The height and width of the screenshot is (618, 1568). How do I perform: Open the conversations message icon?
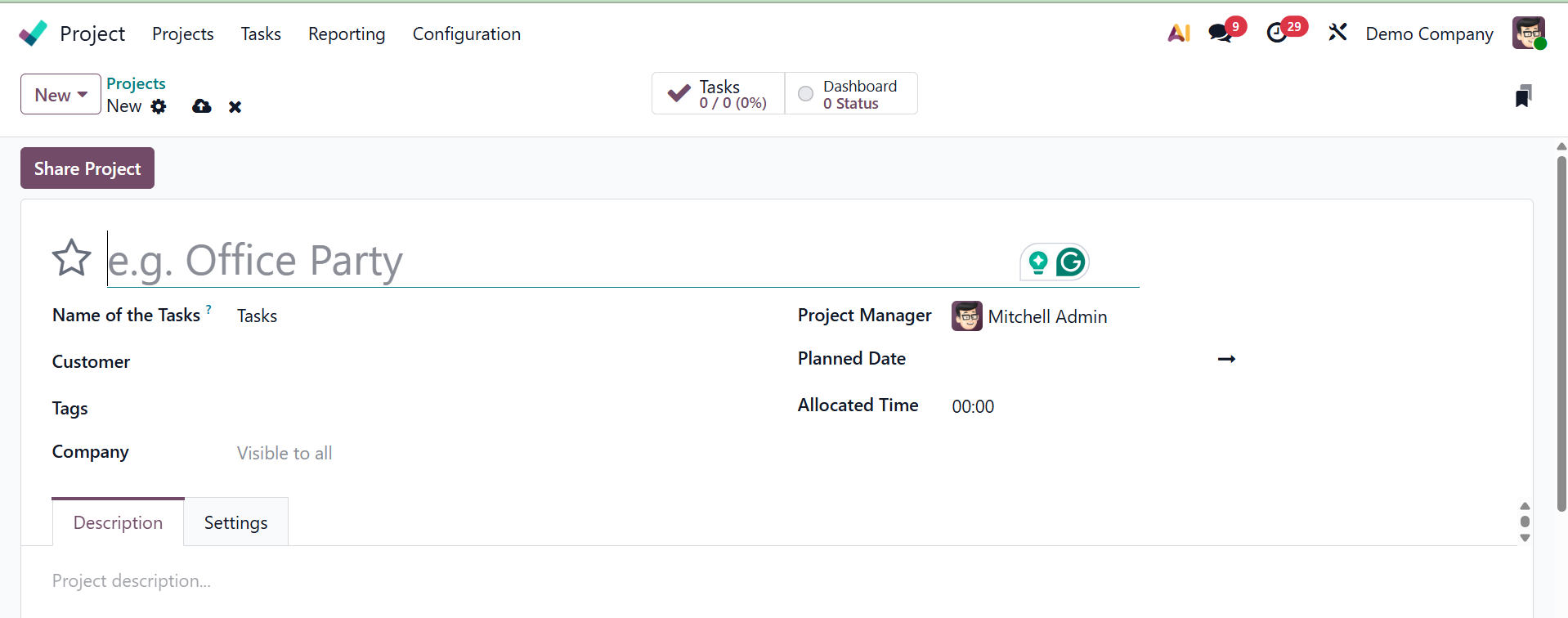point(1221,34)
